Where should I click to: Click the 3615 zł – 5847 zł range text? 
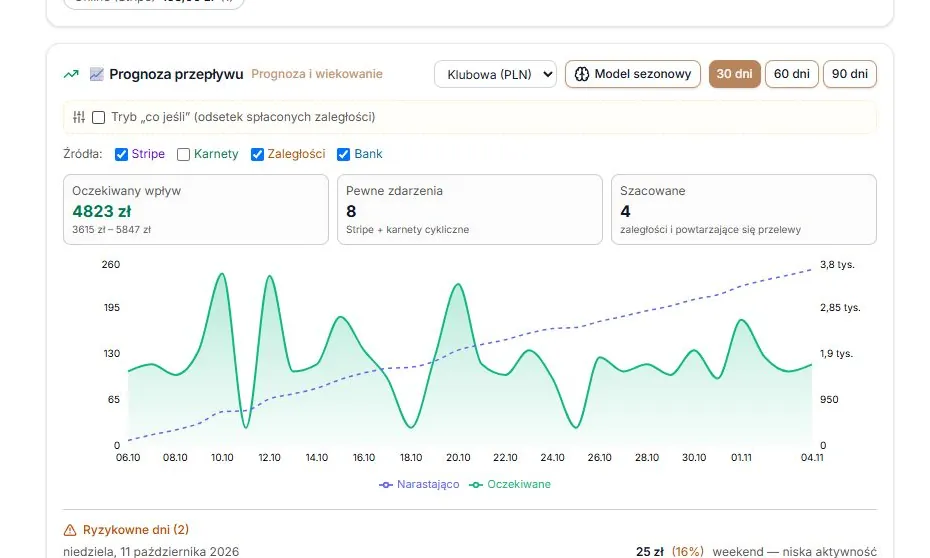point(112,229)
